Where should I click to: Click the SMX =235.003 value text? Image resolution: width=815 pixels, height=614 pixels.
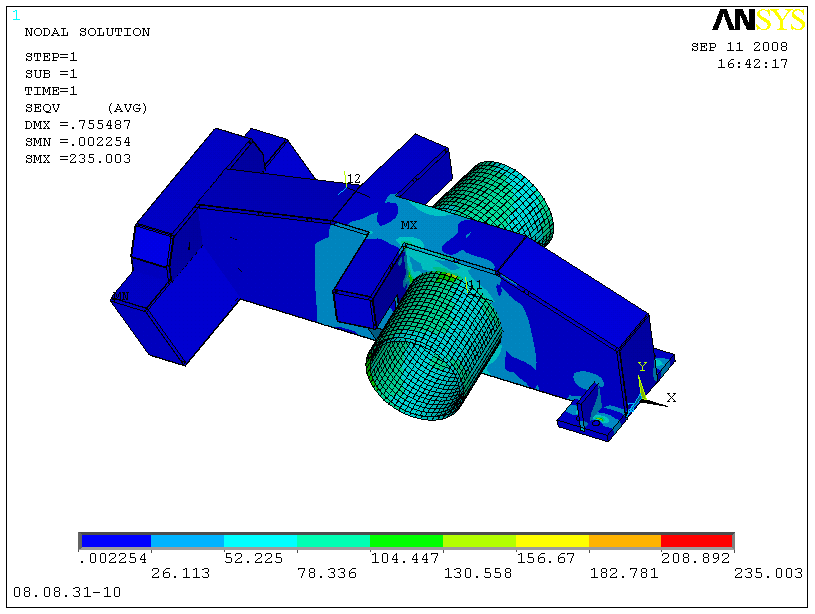point(78,159)
